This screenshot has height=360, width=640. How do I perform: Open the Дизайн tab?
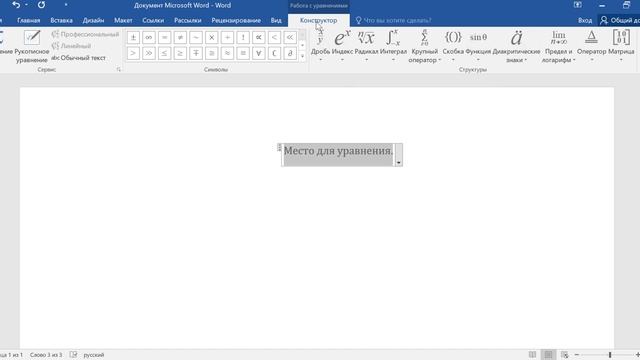[93, 20]
